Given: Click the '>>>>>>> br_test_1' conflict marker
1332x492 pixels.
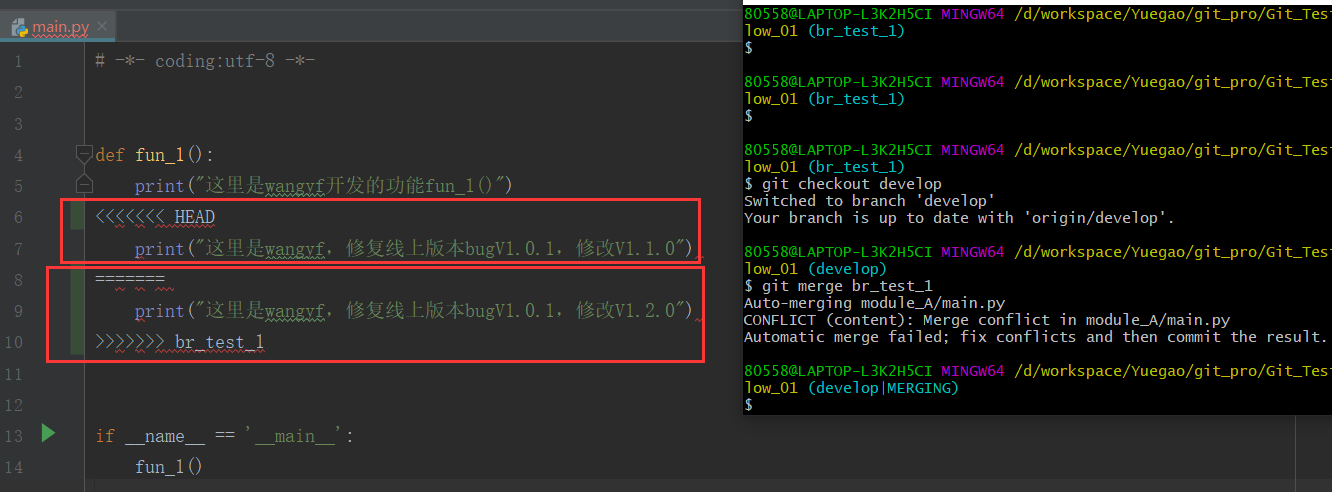Looking at the screenshot, I should tap(180, 342).
